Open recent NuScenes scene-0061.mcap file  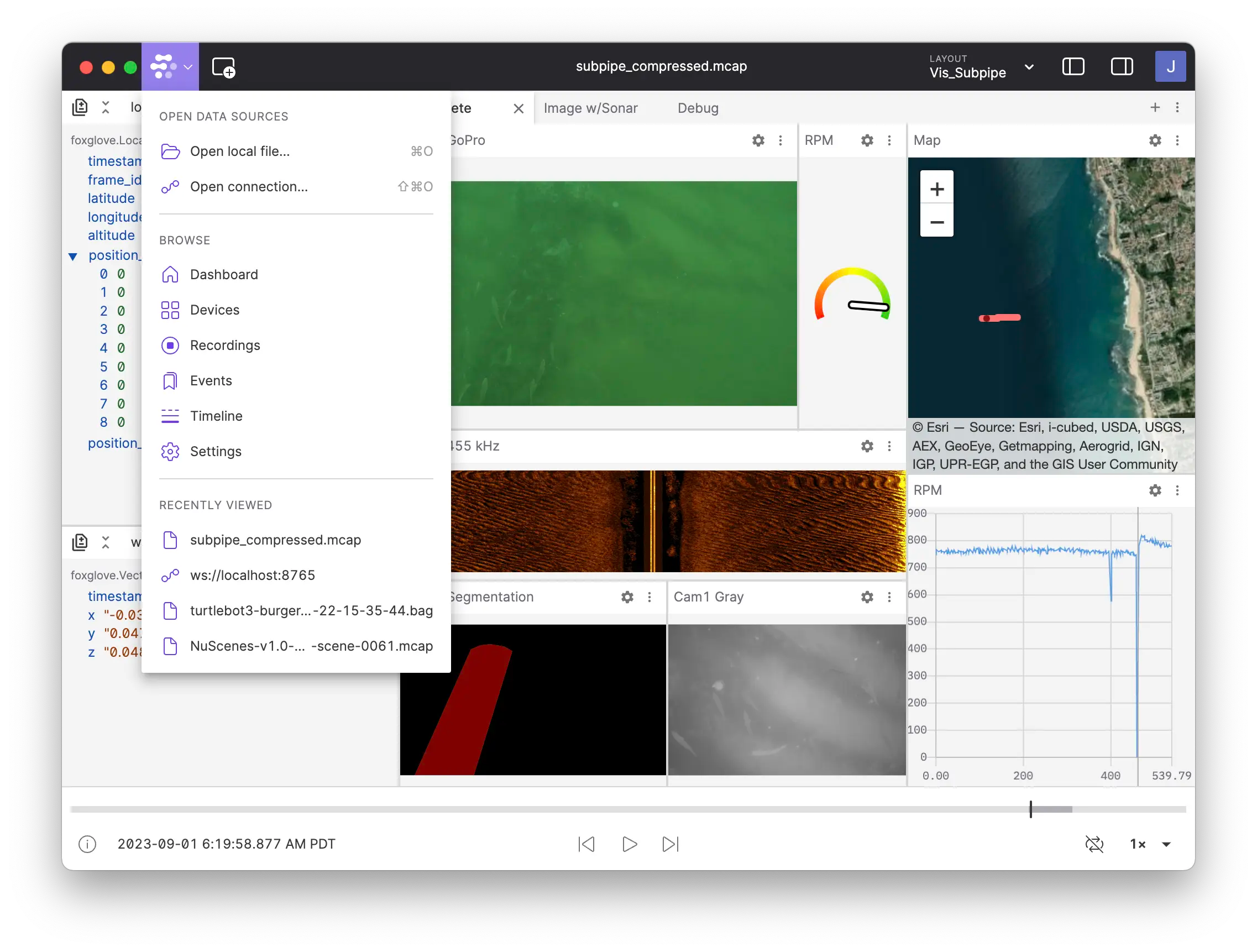tap(296, 646)
